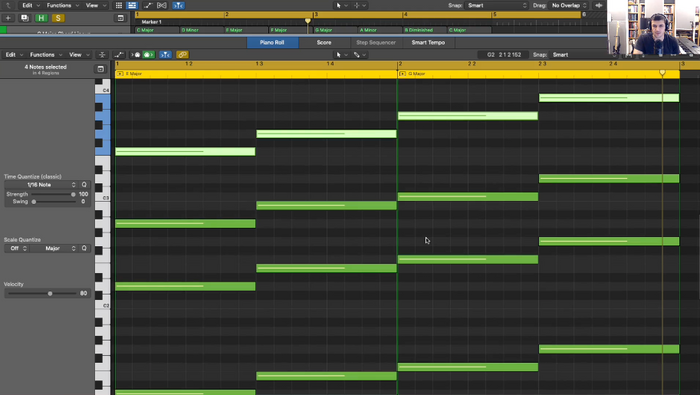Open tracks area Functions menu
Viewport: 700px width, 395px height.
pyautogui.click(x=62, y=5)
